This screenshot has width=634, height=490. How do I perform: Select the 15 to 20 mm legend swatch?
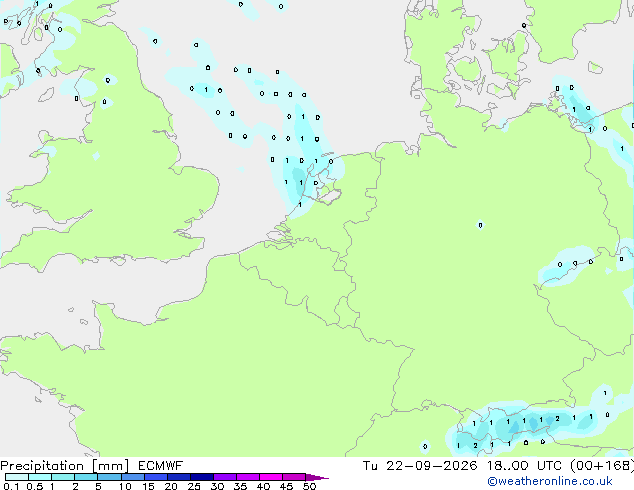[156, 477]
